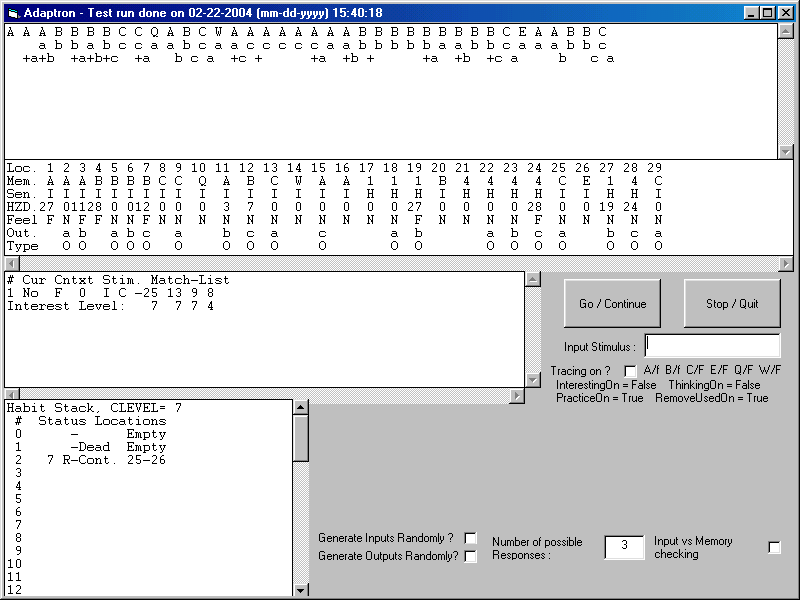Click the 'A/f B/f C/F E/F Q/F W/F' legend
Image resolution: width=800 pixels, height=600 pixels.
tap(712, 370)
